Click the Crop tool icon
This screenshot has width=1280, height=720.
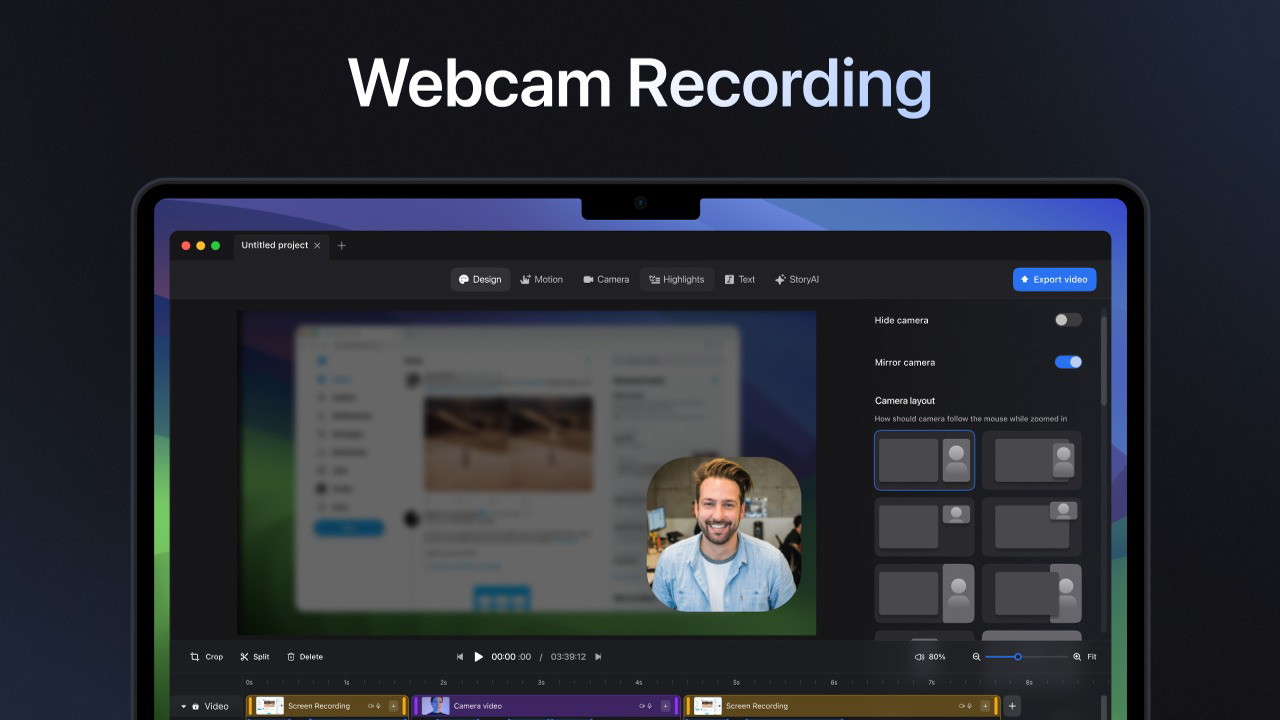(195, 657)
